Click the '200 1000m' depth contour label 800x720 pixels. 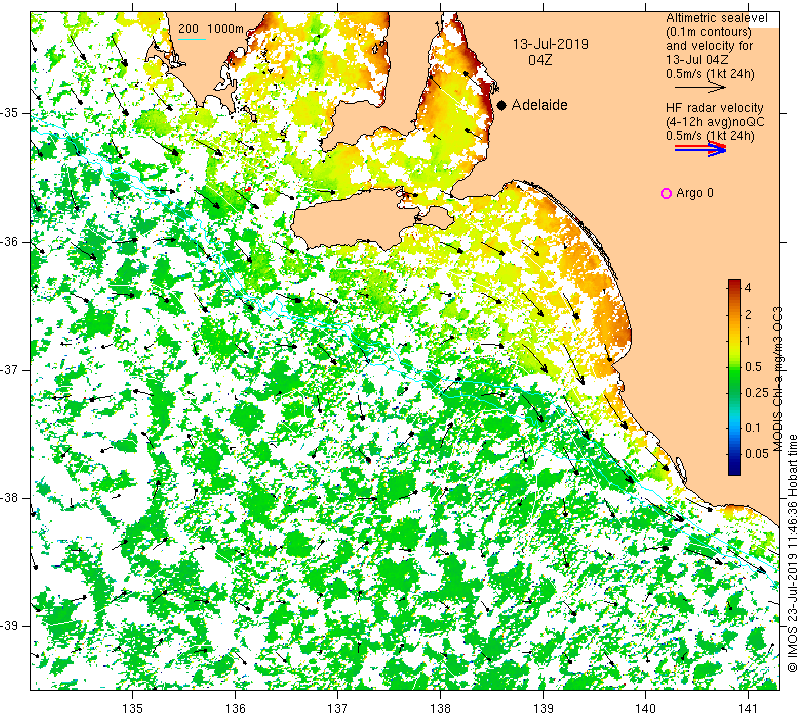[x=211, y=29]
